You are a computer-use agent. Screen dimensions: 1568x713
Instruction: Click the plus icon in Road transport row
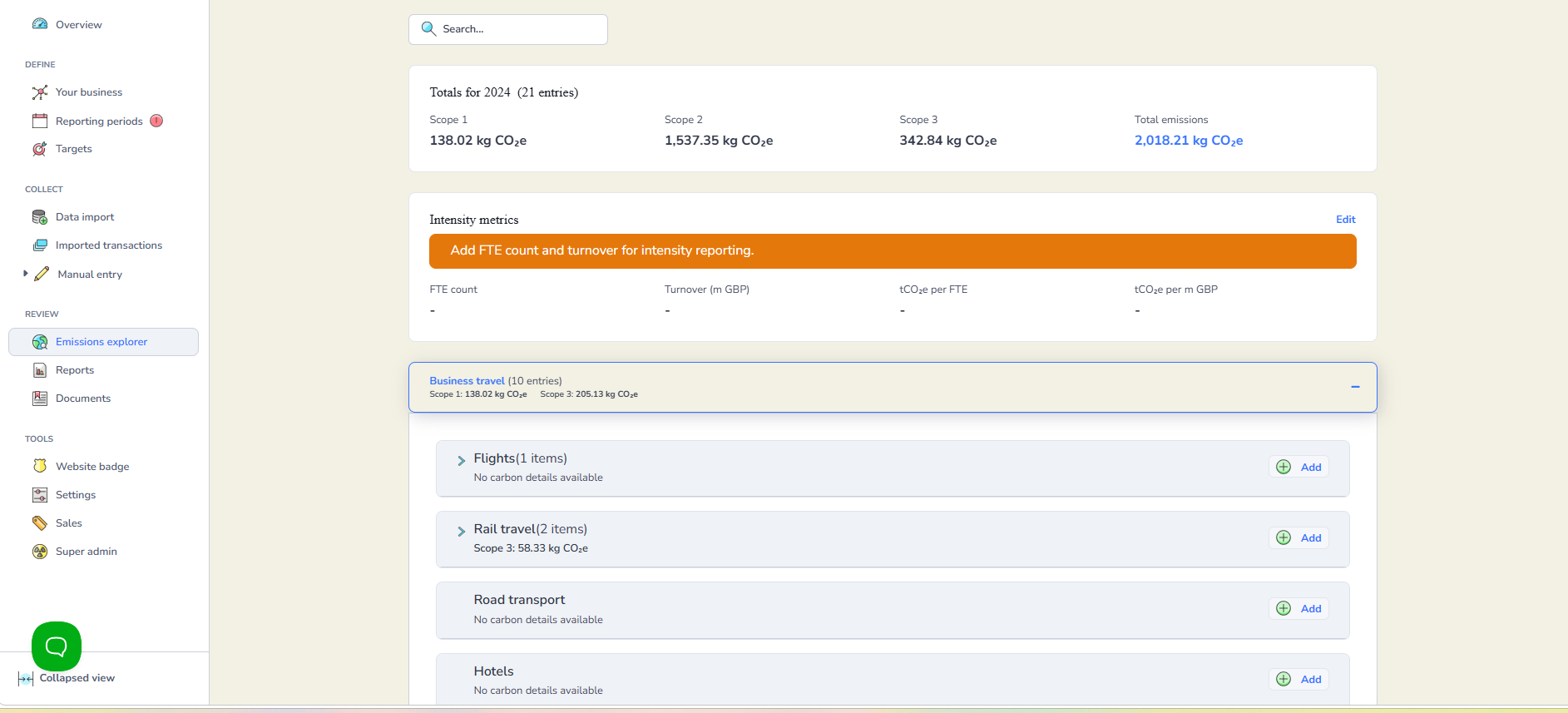(1284, 608)
